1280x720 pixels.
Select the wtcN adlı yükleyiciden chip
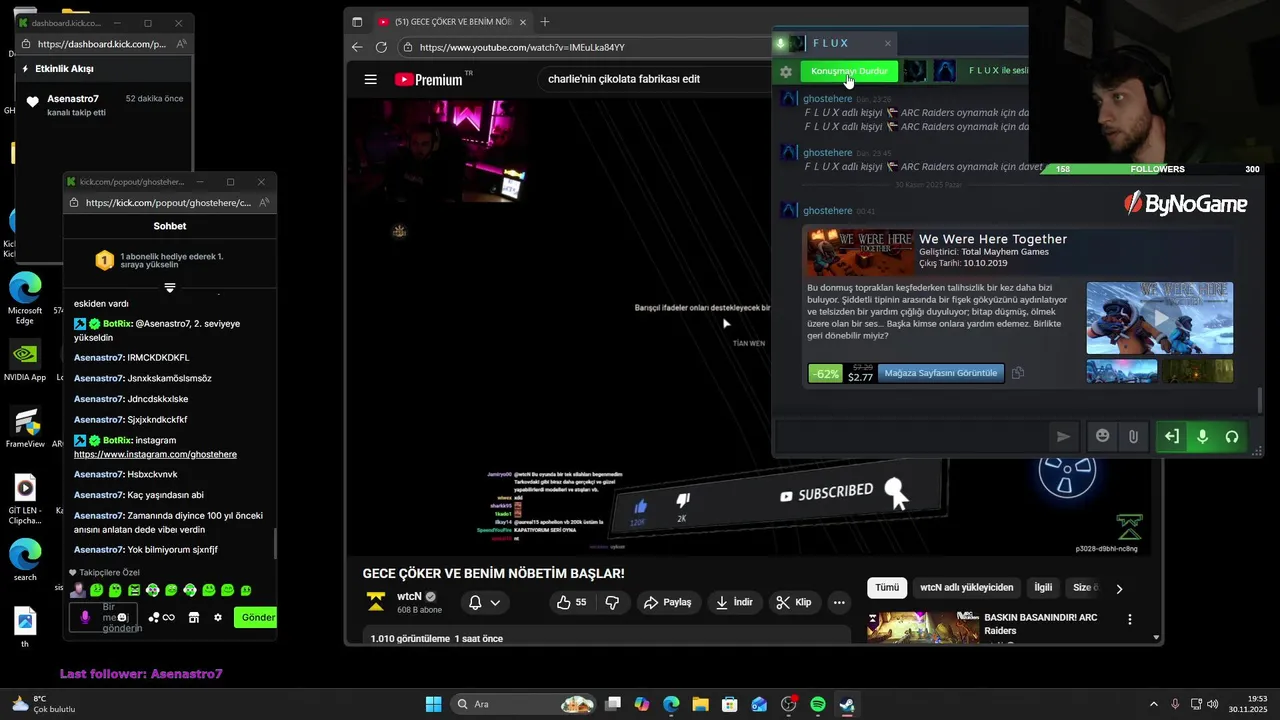966,588
